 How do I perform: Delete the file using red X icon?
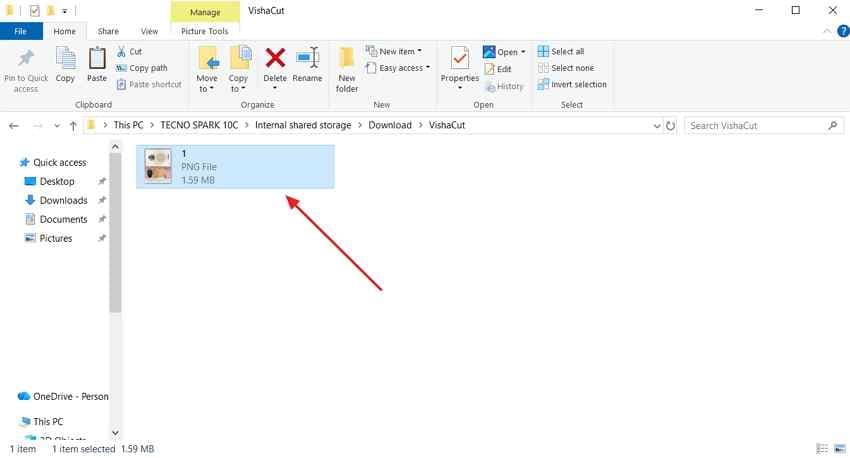(x=275, y=58)
